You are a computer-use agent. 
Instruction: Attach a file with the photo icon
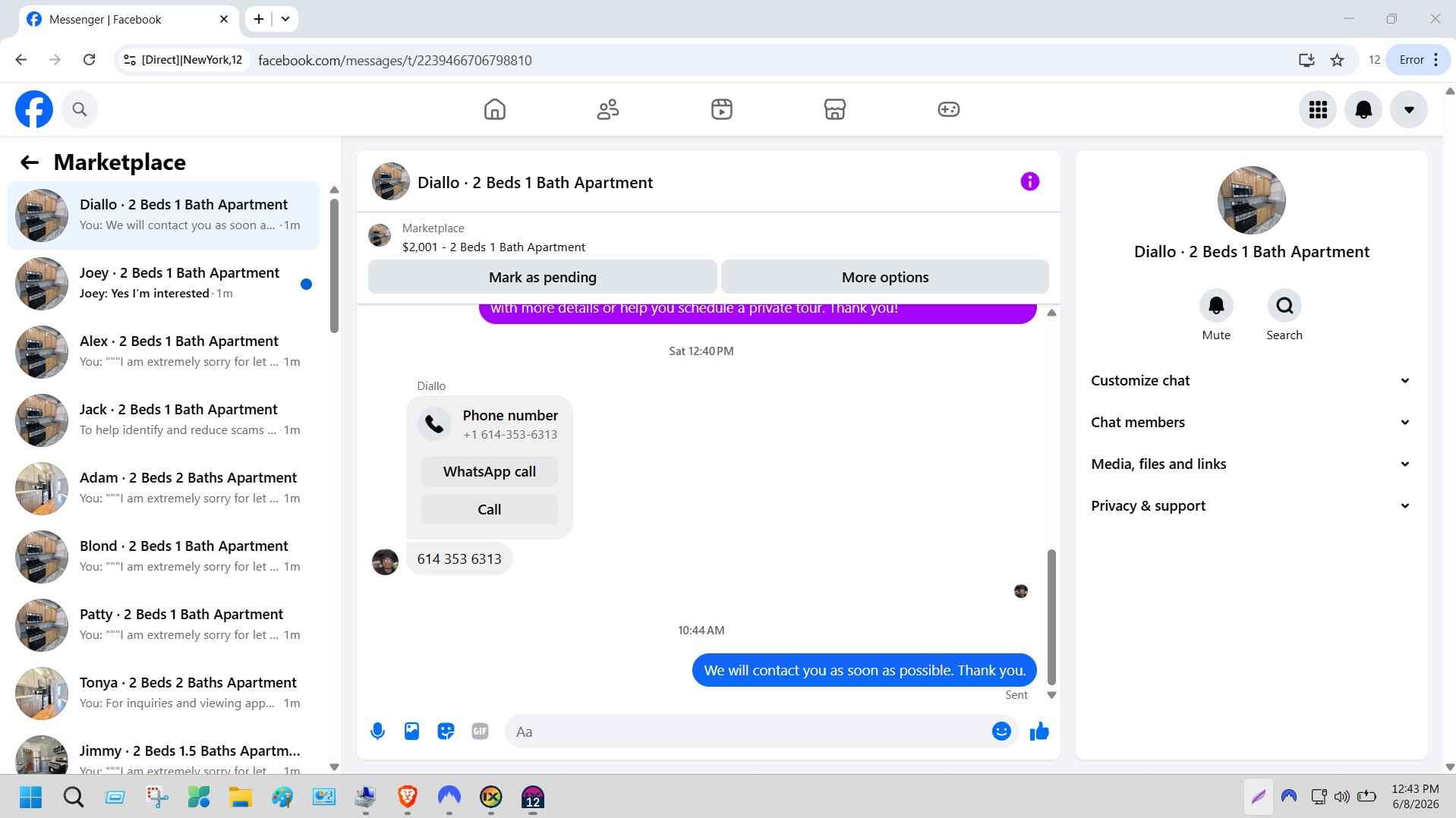411,731
